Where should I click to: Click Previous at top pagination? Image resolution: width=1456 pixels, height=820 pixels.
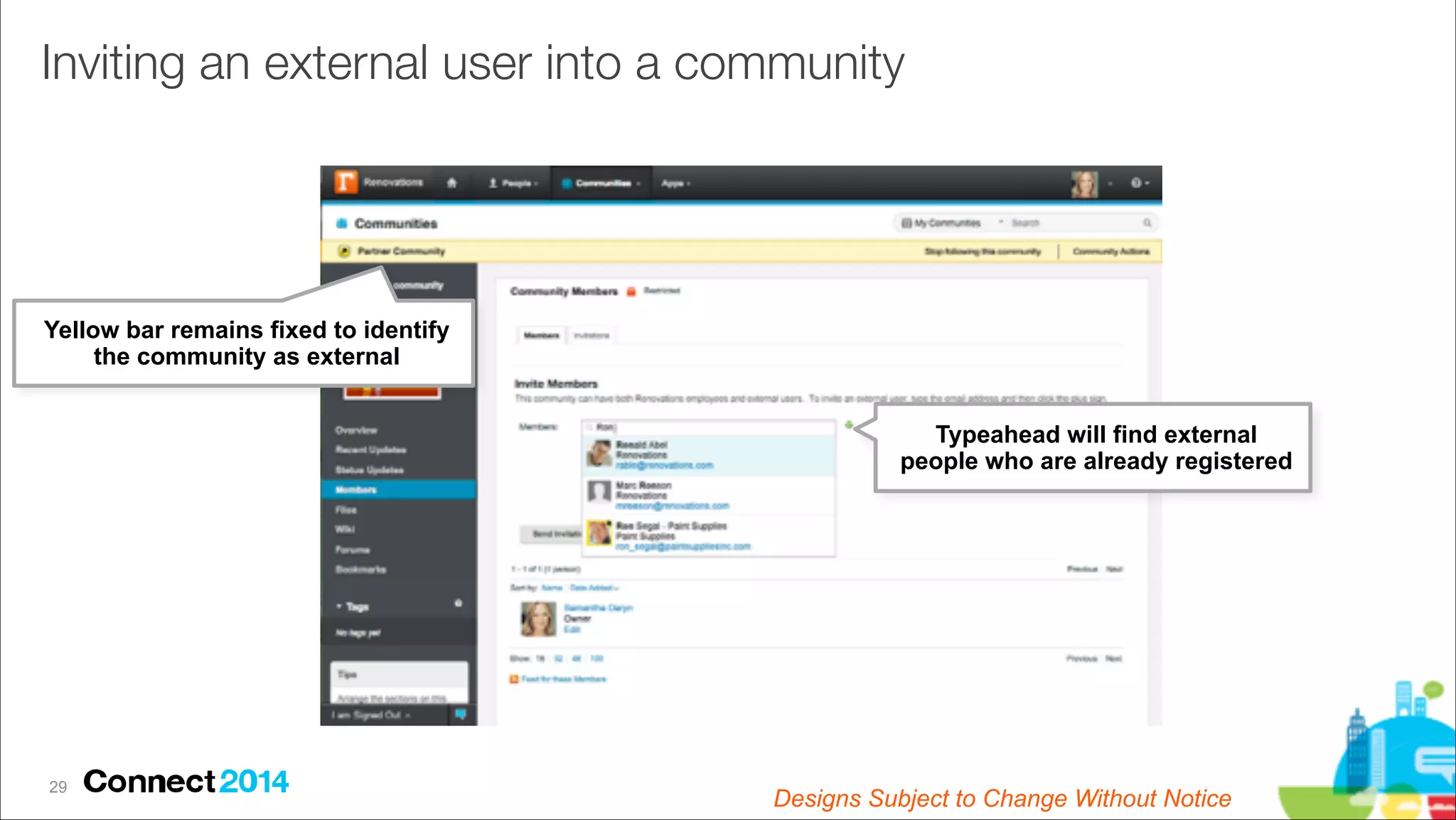point(1082,569)
